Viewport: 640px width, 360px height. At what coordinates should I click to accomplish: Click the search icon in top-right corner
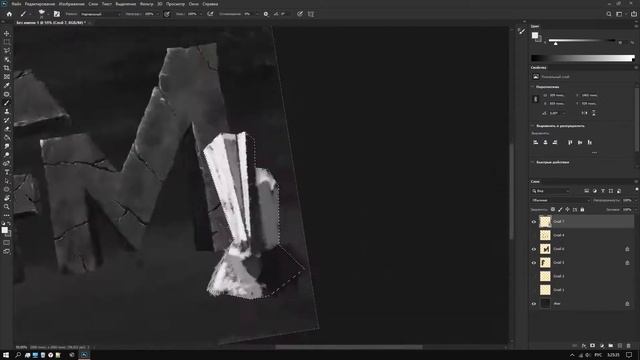pos(609,14)
